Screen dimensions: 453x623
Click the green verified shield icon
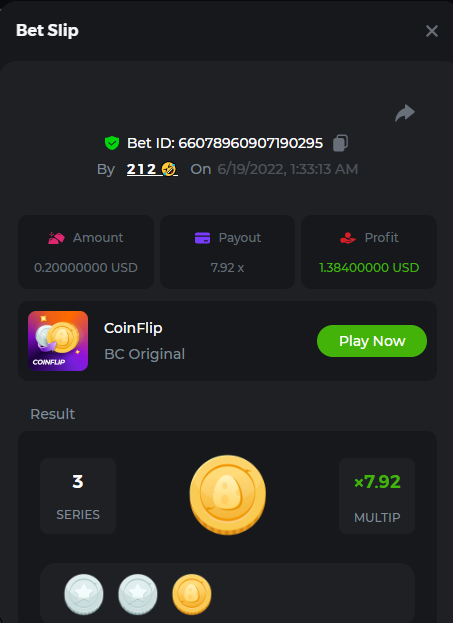pyautogui.click(x=112, y=143)
